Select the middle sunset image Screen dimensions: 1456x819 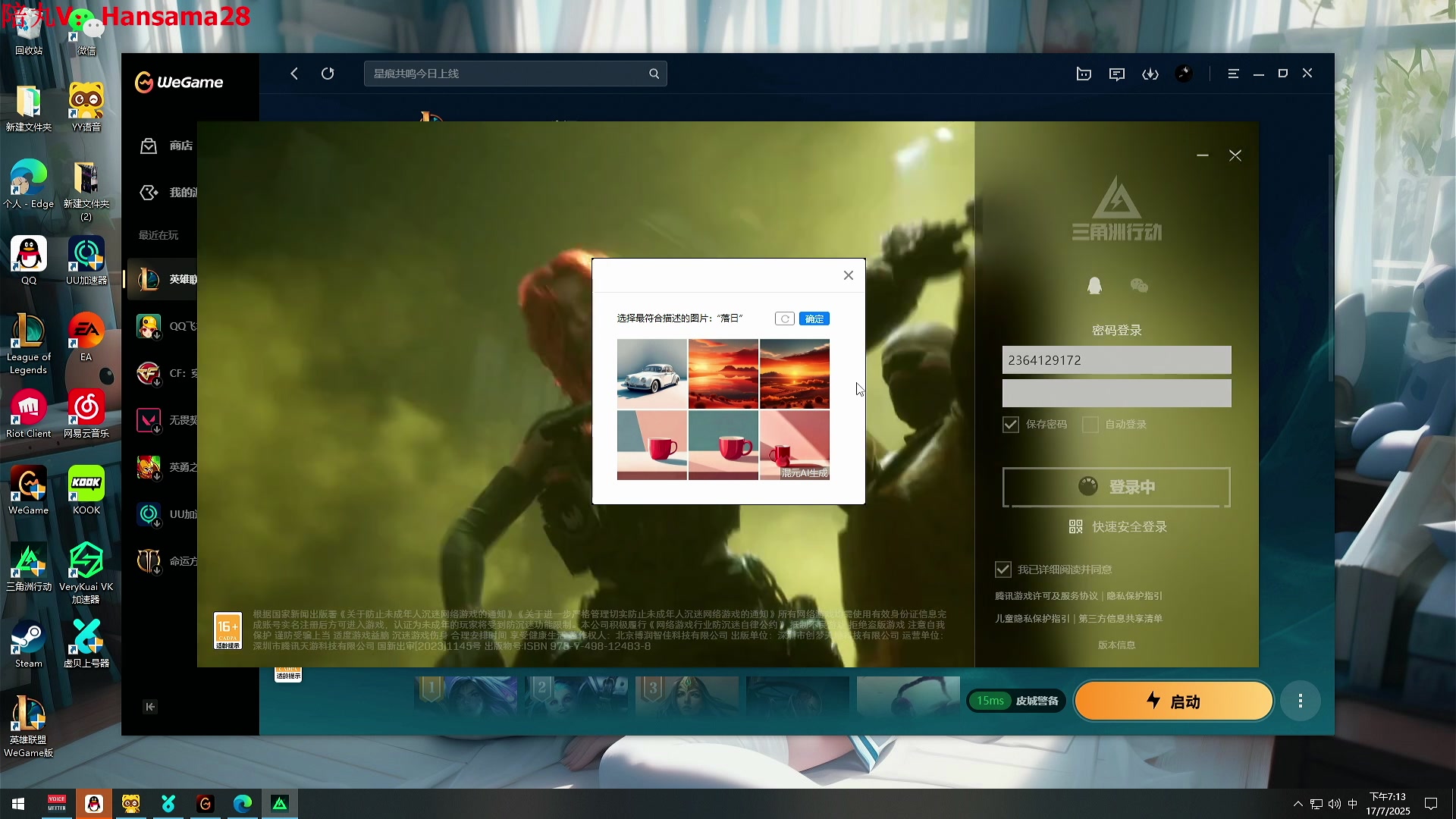(723, 374)
